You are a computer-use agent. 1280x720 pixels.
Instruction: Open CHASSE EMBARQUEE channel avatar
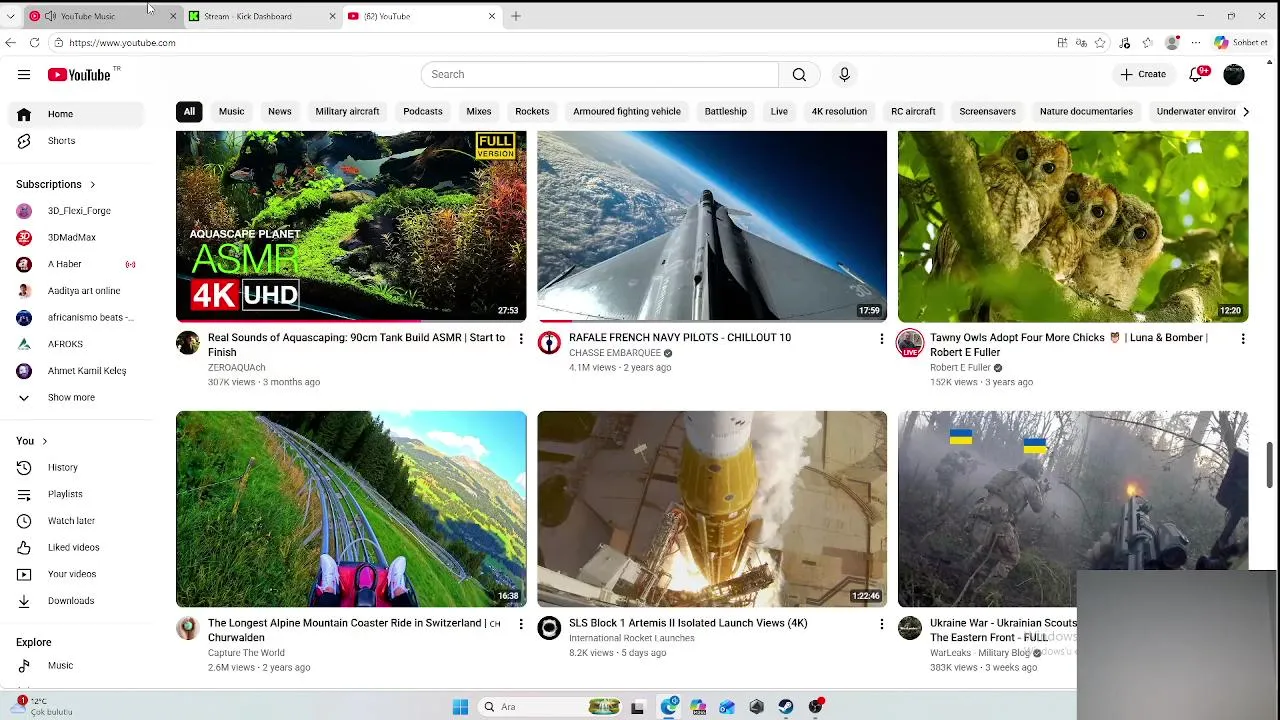(x=549, y=343)
